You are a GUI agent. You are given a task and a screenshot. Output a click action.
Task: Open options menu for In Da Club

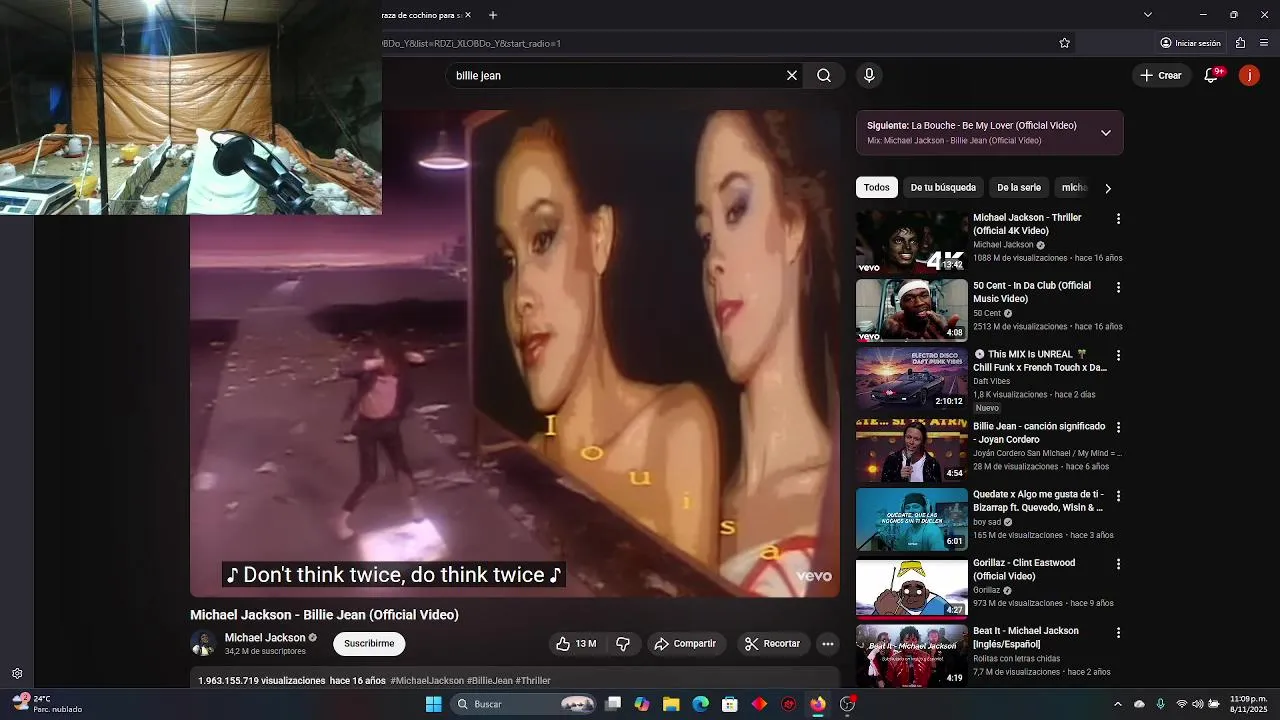(1118, 287)
